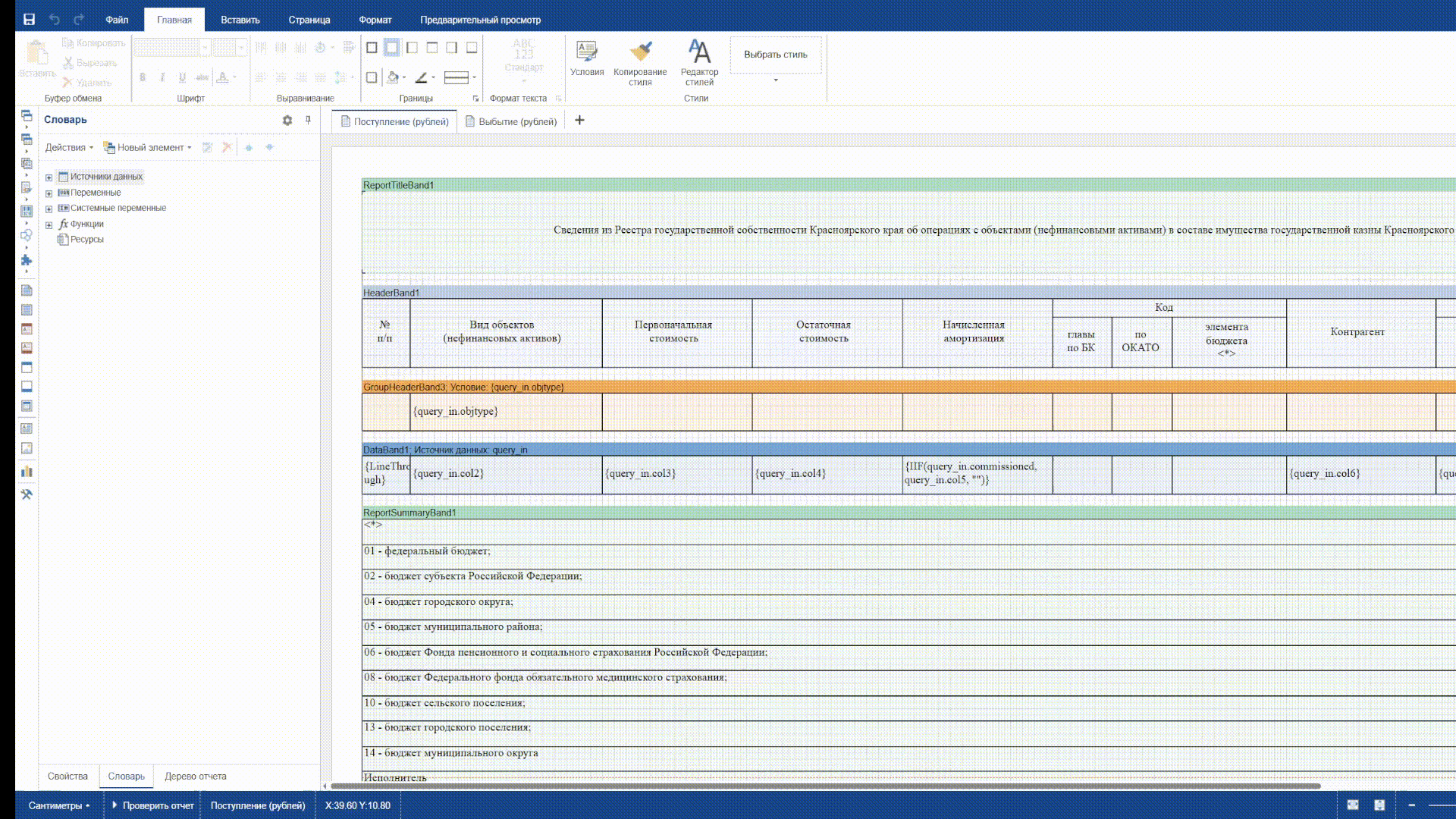Undo the last action
1456x819 pixels.
coord(54,20)
